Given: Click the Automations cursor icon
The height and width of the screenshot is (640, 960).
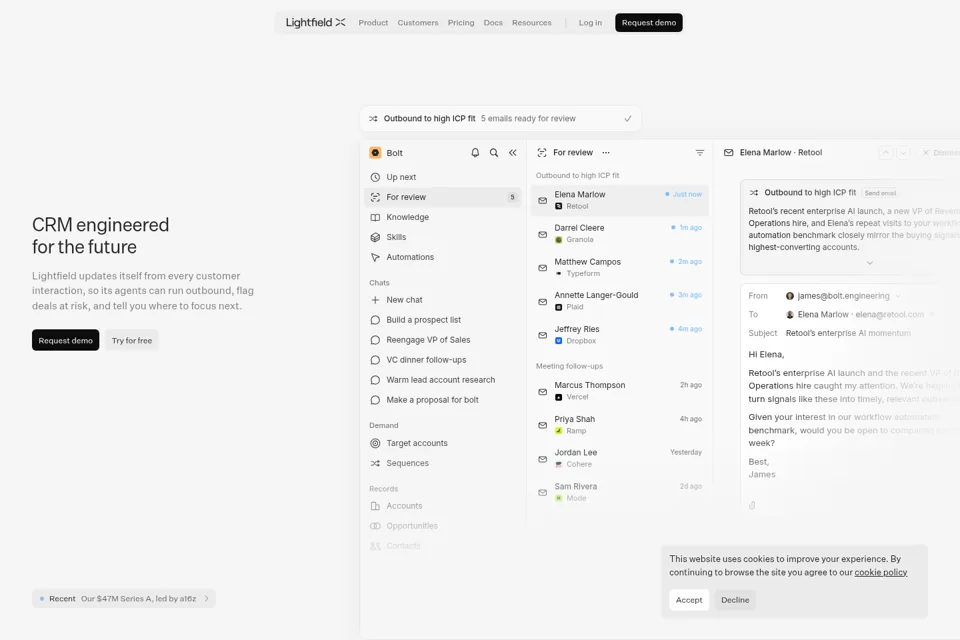Looking at the screenshot, I should pyautogui.click(x=375, y=257).
